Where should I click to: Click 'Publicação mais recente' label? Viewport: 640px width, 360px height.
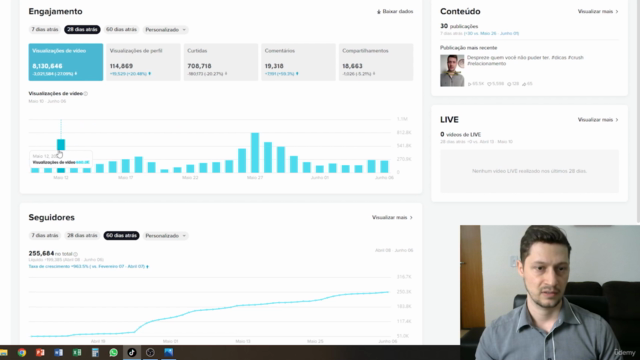pos(469,48)
